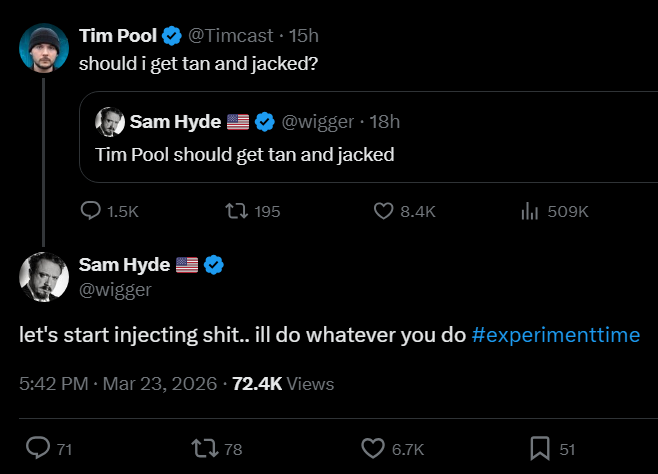658x474 pixels.
Task: Open the 5:42 PM Mar 23, 2026 timestamp
Action: tap(119, 383)
